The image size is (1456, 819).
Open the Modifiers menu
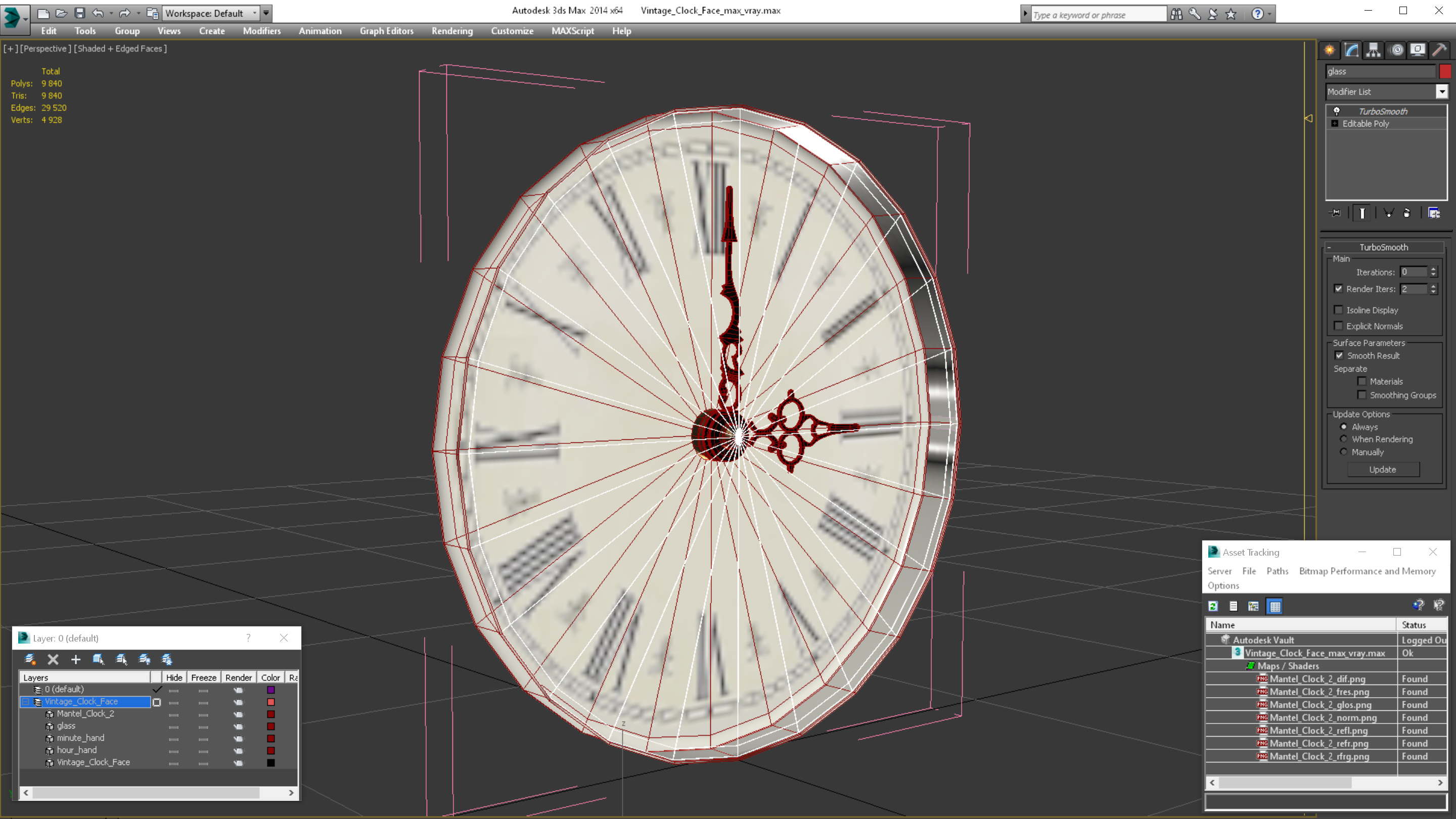click(262, 31)
